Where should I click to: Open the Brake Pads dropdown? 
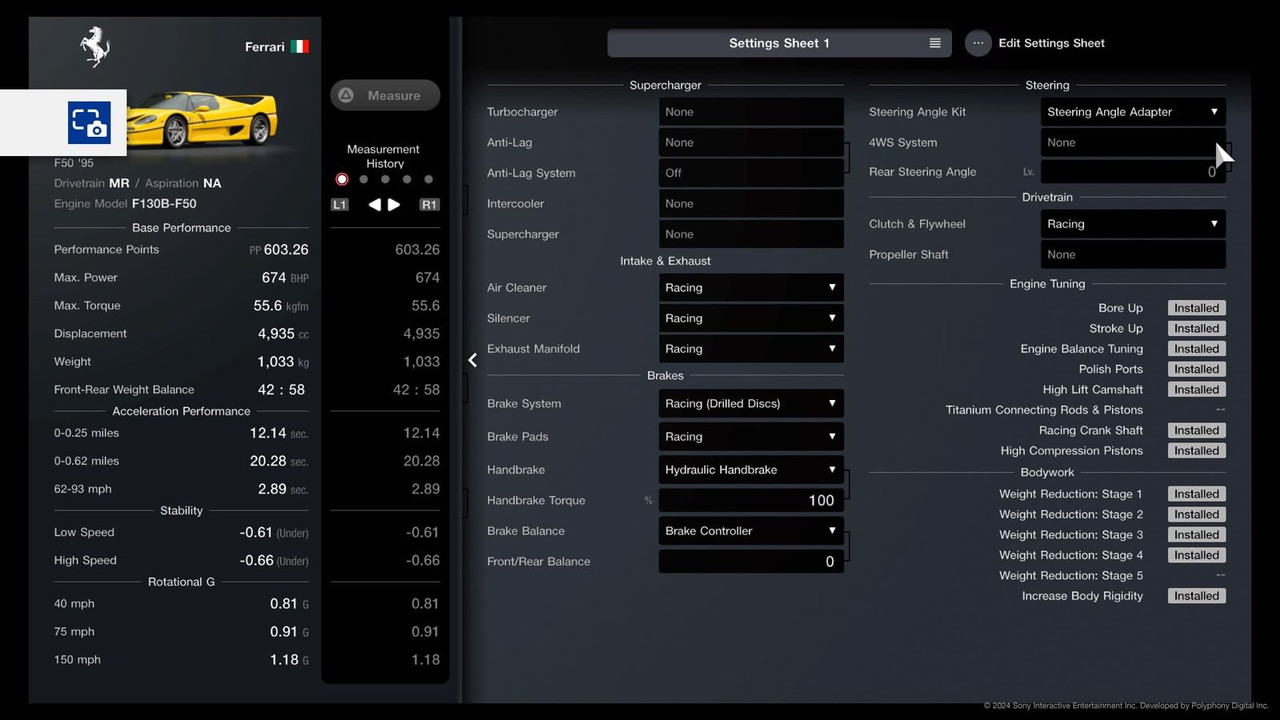751,437
